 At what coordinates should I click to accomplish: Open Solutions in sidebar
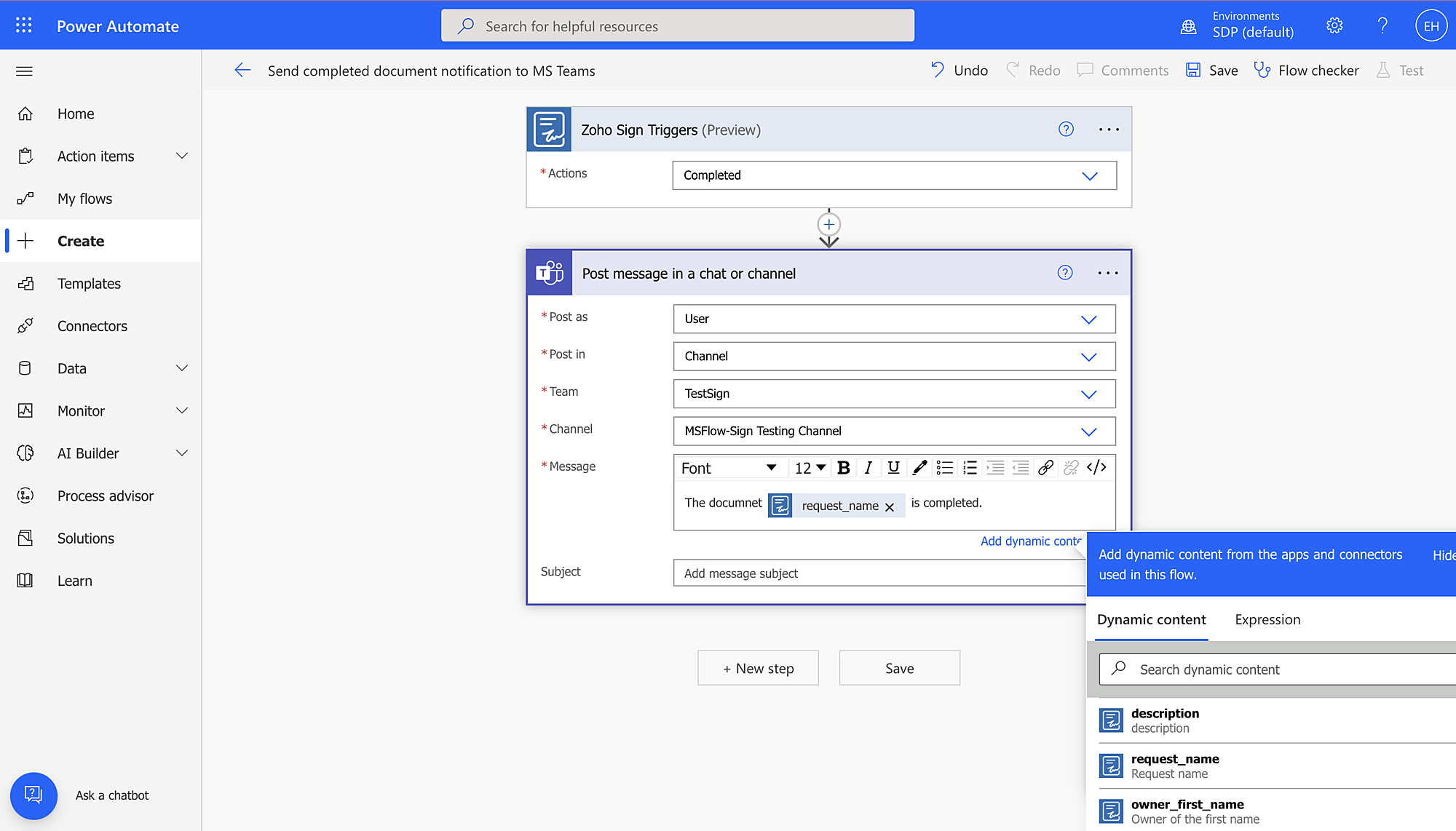point(100,538)
